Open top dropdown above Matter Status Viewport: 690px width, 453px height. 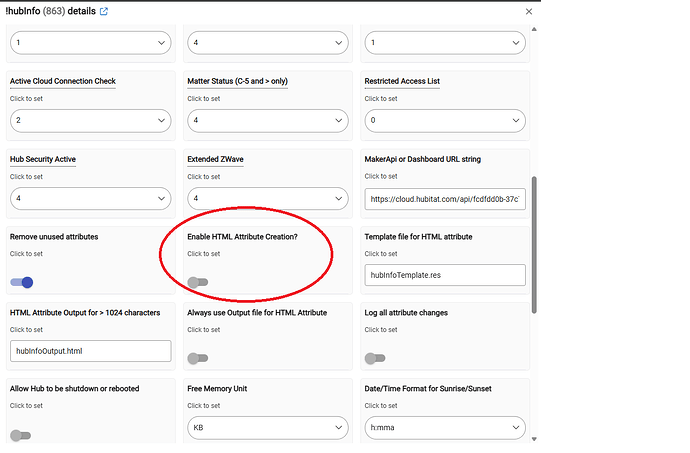268,43
